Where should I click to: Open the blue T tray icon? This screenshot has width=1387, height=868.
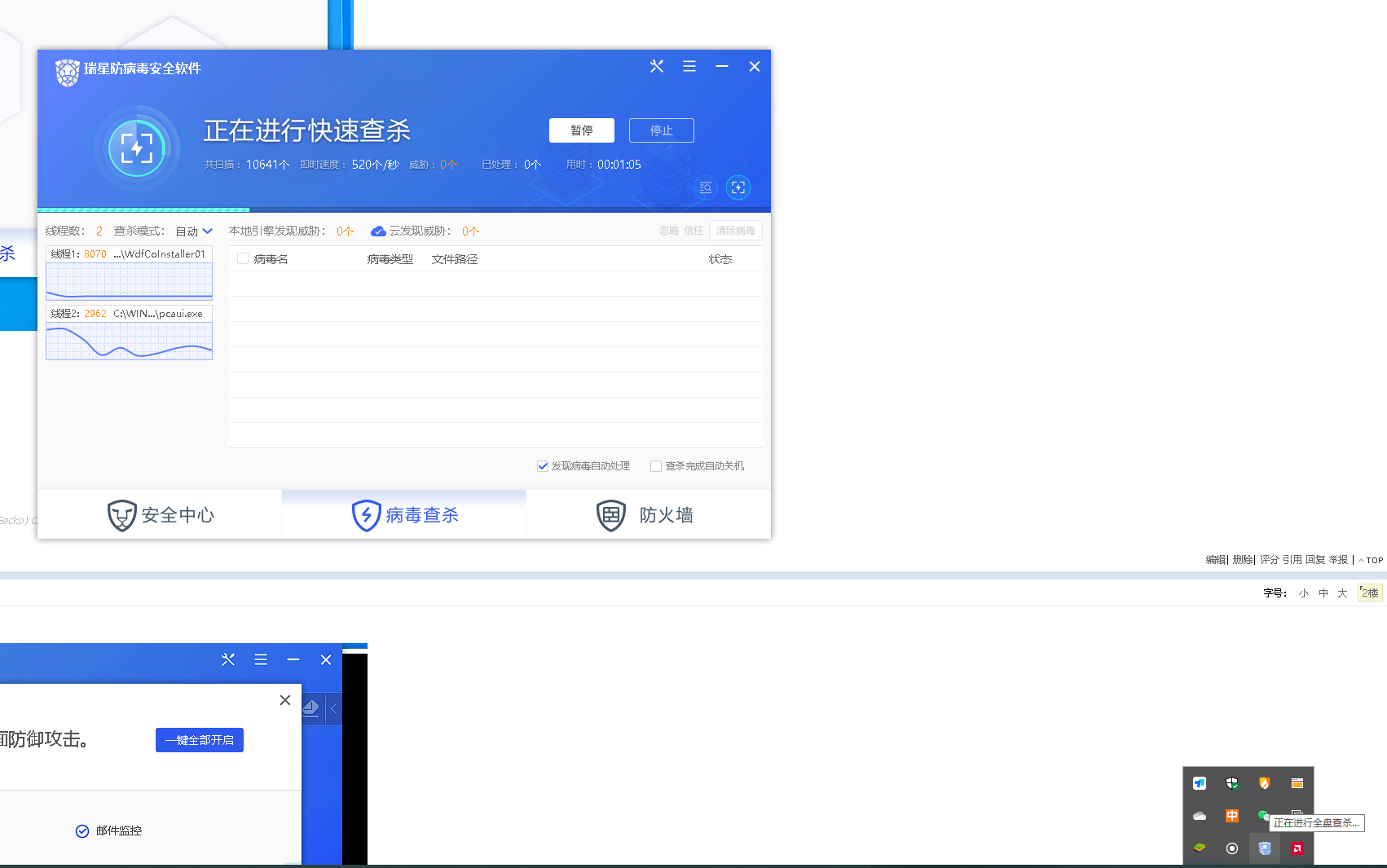1200,783
